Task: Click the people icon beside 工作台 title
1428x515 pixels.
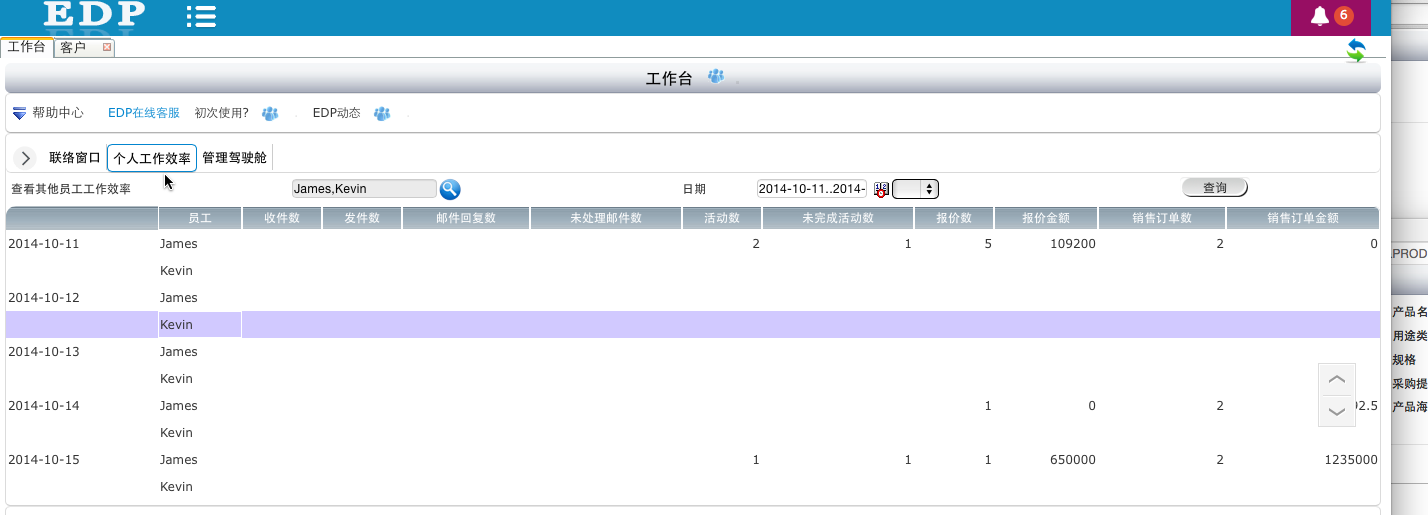Action: point(716,77)
